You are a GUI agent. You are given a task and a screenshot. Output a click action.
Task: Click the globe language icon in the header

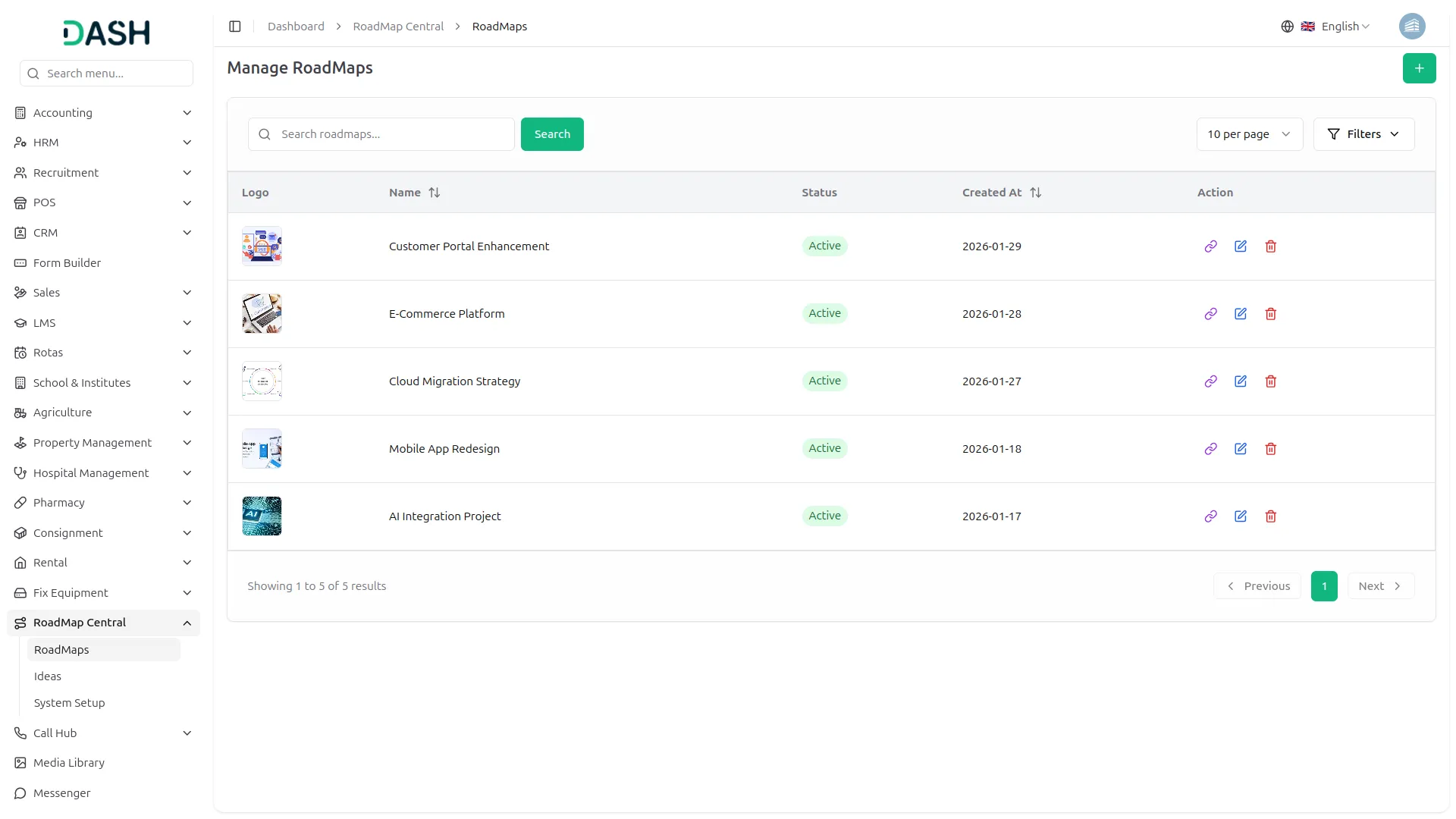(1287, 26)
